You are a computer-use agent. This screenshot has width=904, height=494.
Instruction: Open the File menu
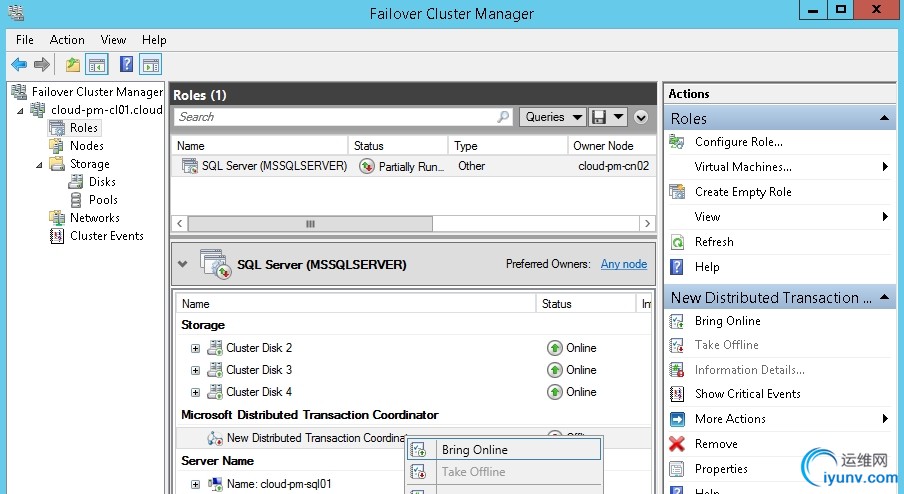tap(25, 40)
